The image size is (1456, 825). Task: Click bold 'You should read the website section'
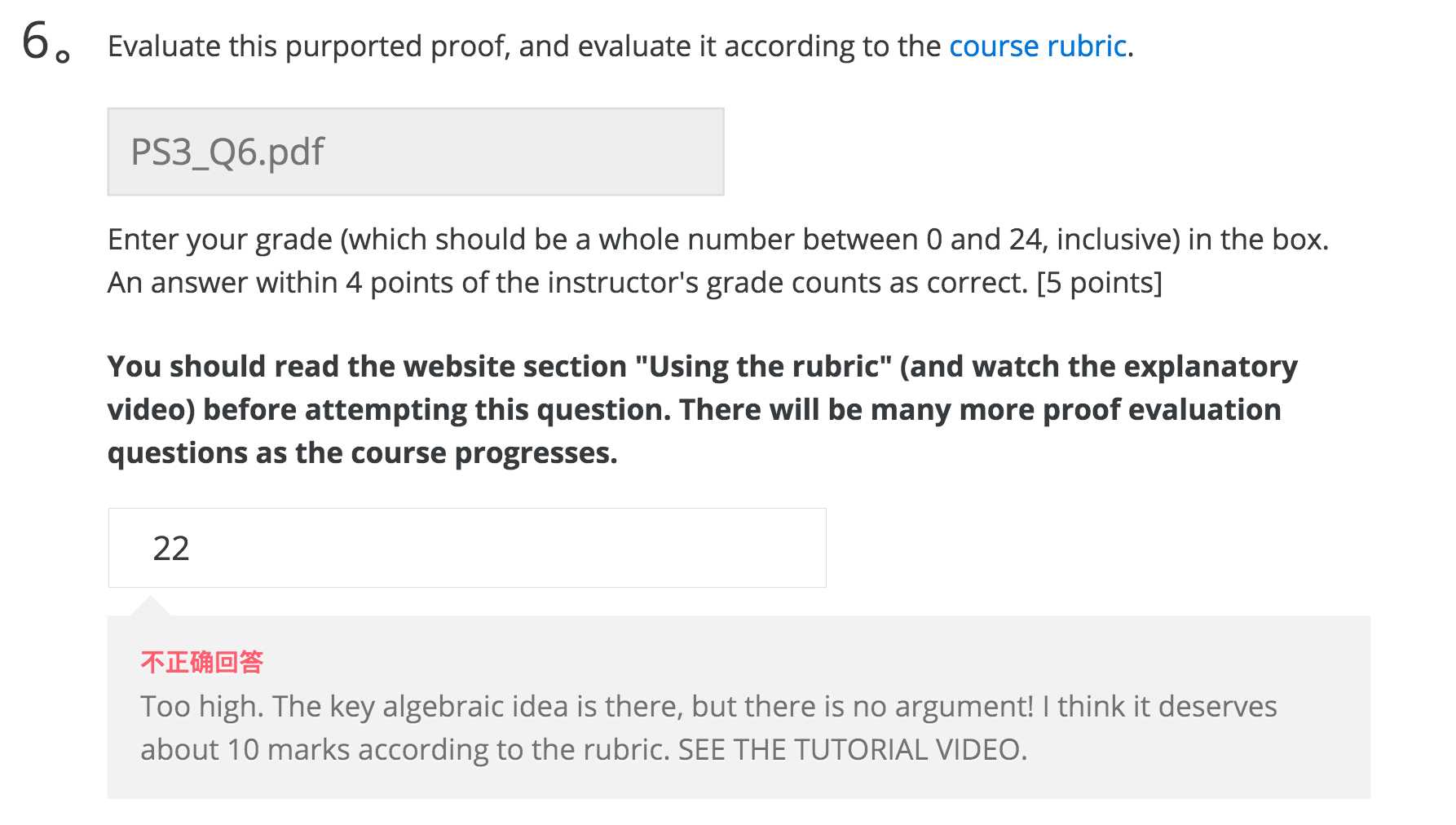367,366
